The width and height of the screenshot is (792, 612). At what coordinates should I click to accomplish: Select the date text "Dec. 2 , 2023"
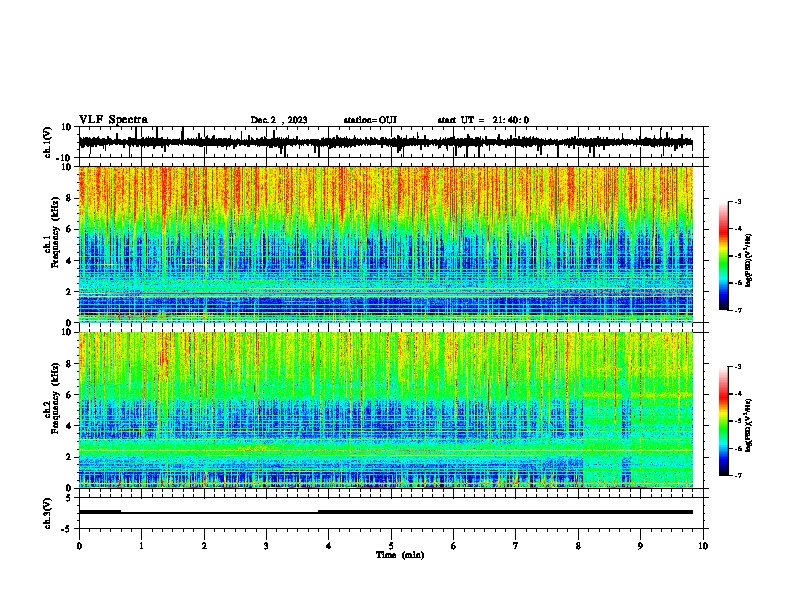(x=279, y=120)
